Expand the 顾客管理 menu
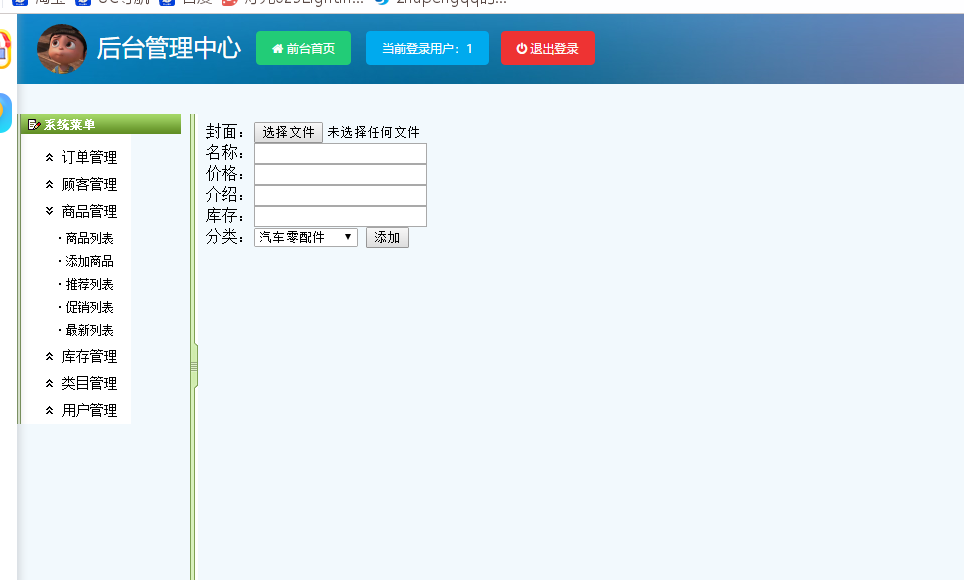The height and width of the screenshot is (580, 964). tap(89, 185)
